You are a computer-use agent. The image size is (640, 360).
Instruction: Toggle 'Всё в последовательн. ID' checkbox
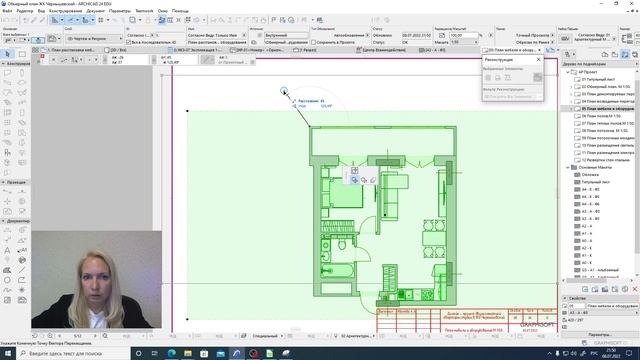pos(129,42)
